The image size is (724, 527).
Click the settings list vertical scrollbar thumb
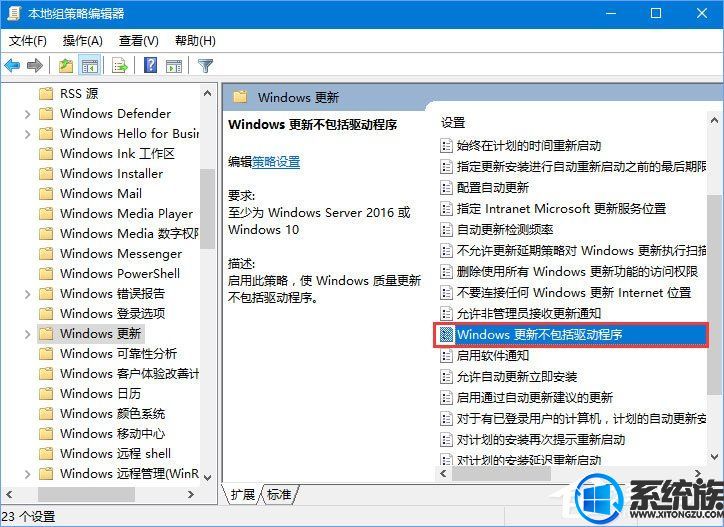[714, 294]
